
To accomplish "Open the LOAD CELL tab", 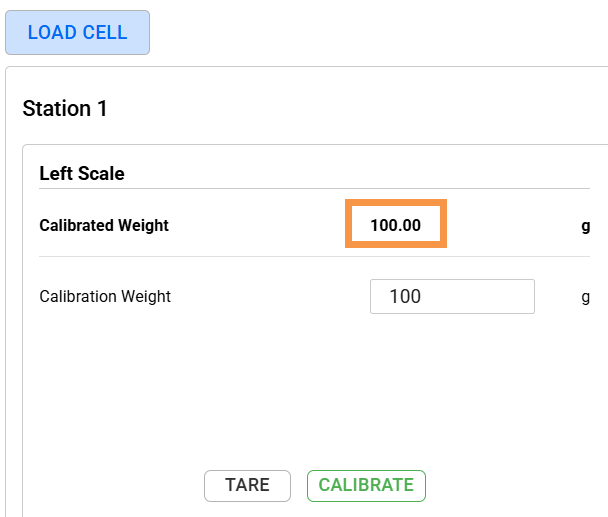I will click(77, 32).
